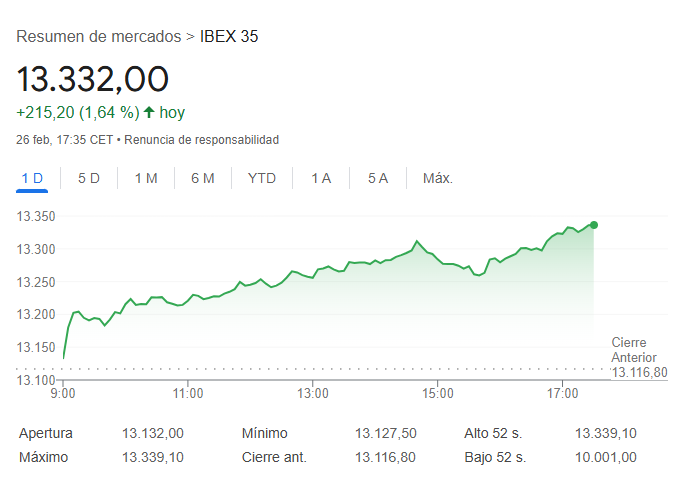Show the Máx. full history tab
This screenshot has height=482, width=684.
point(438,178)
